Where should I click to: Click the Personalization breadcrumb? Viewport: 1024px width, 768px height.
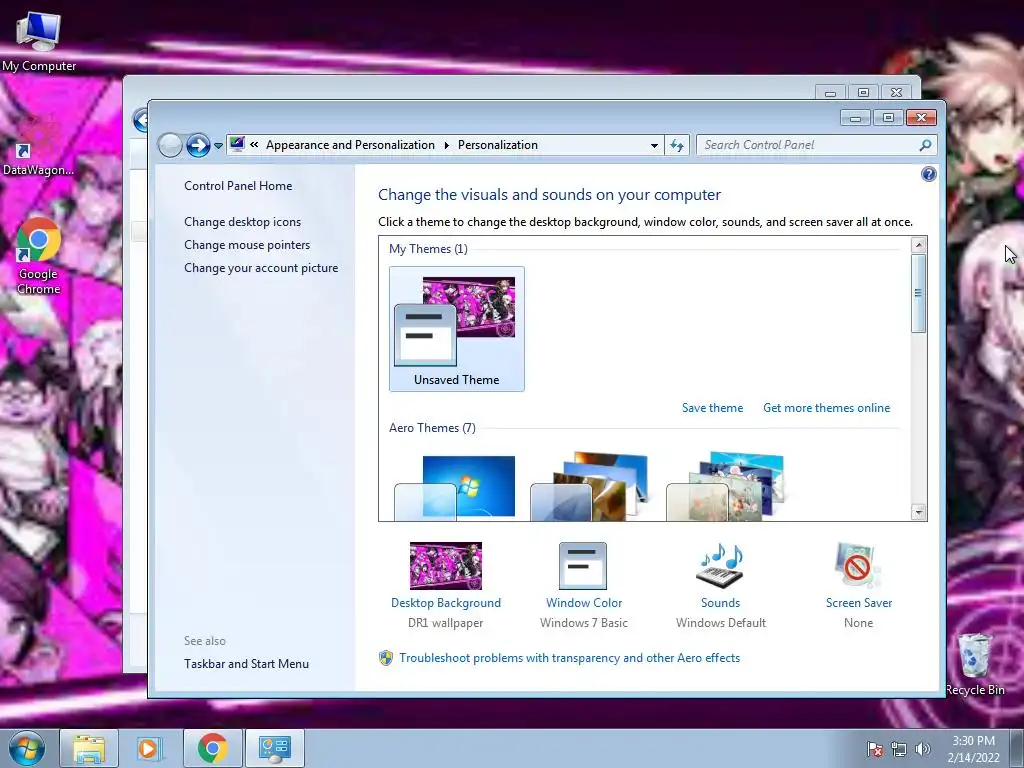tap(498, 145)
